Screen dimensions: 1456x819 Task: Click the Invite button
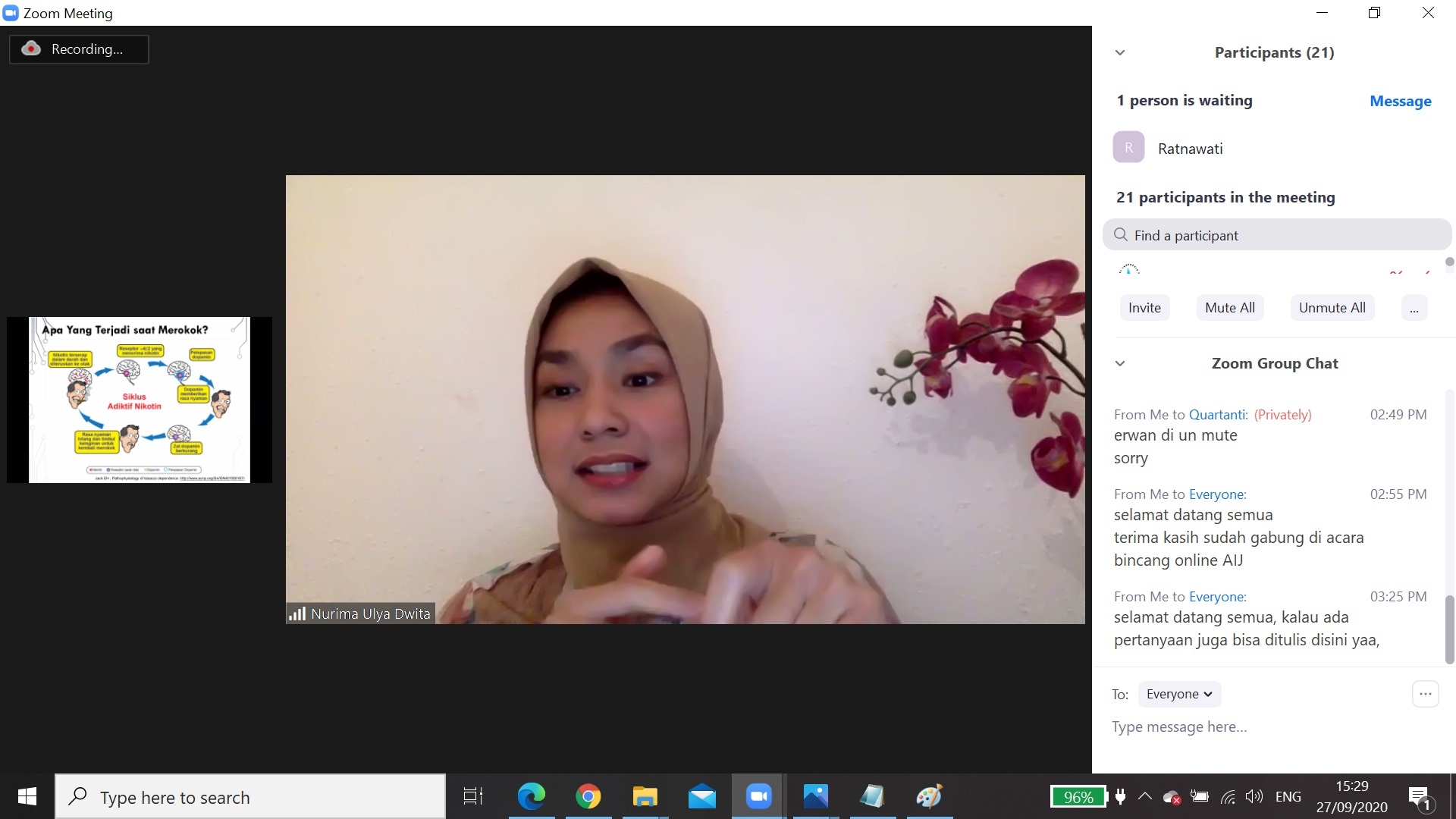(1144, 308)
